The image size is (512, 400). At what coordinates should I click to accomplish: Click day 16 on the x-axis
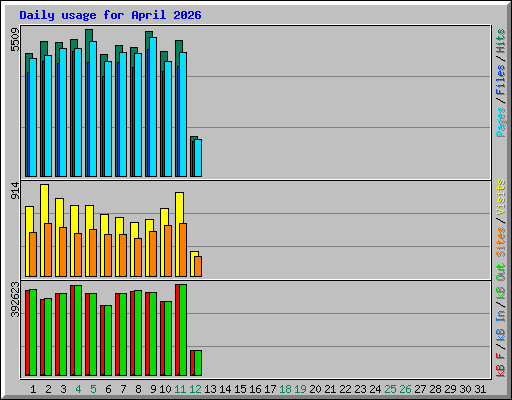pos(255,389)
